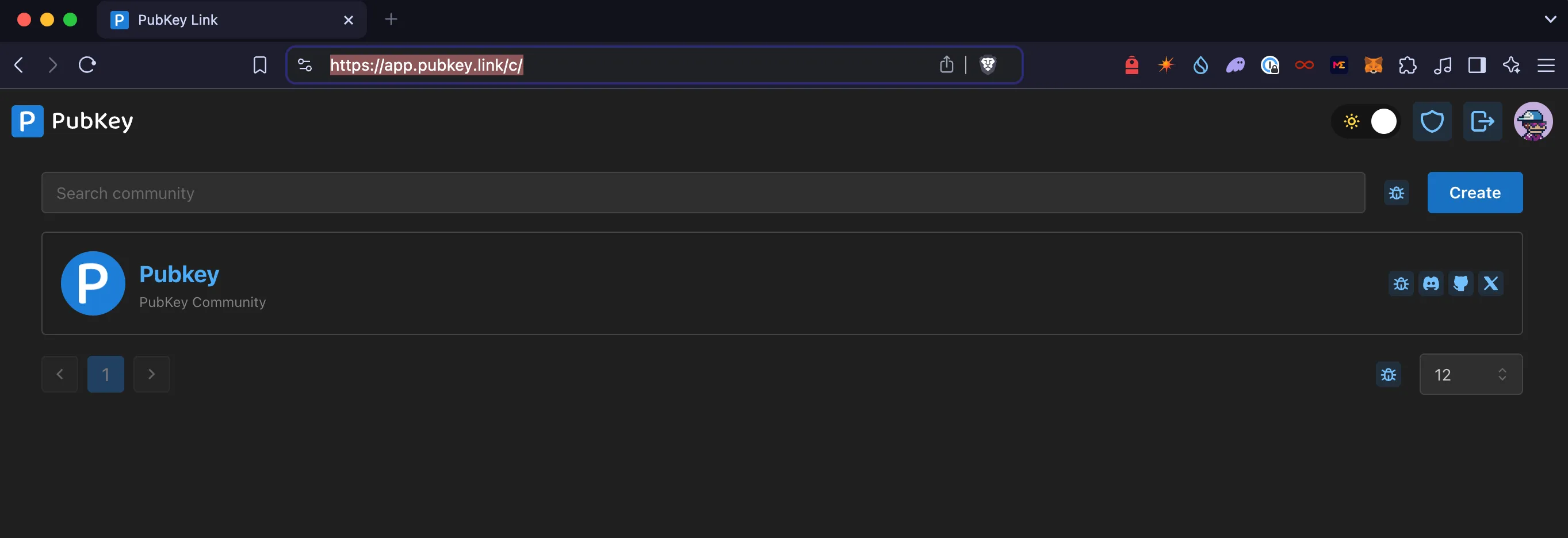Go to pagination page 1
Image resolution: width=1568 pixels, height=538 pixels.
pos(105,374)
